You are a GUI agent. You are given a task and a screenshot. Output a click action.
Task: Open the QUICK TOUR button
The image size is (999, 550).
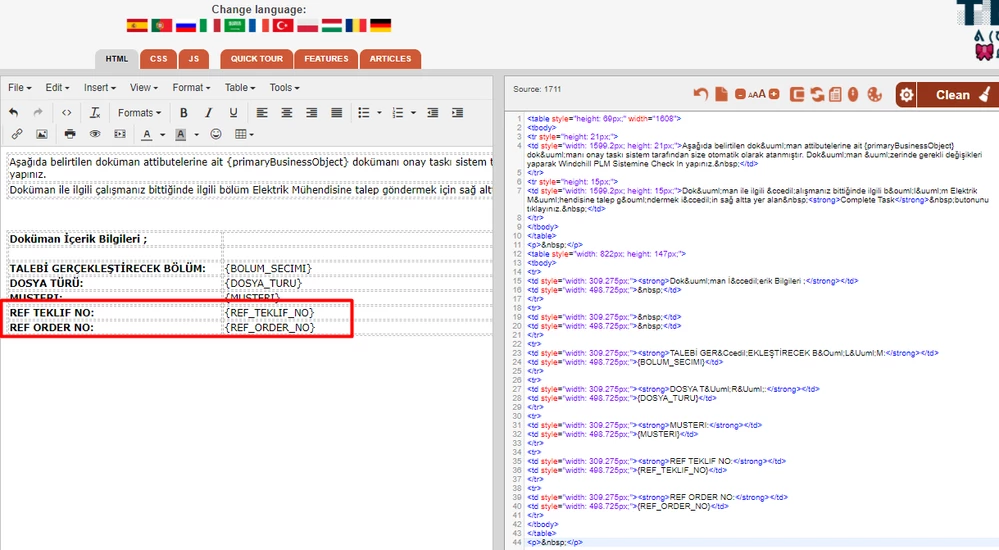pyautogui.click(x=256, y=59)
